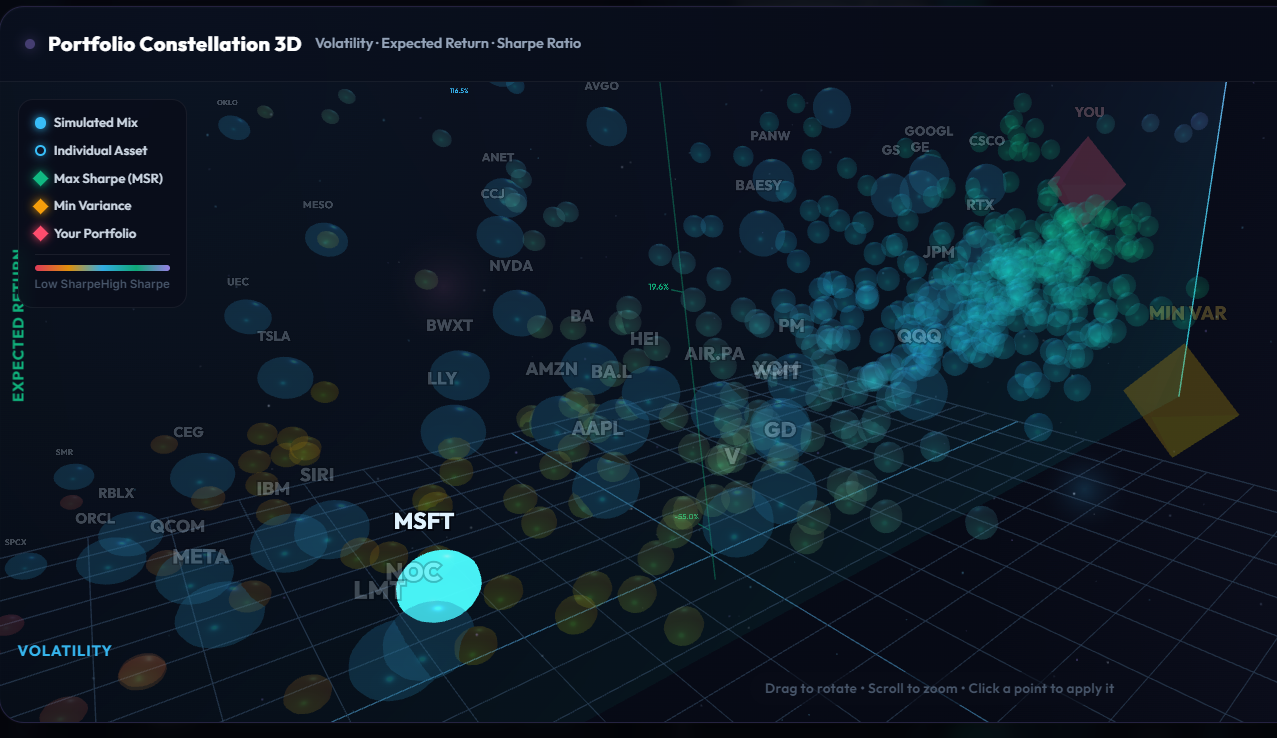Click the VOLATILITY axis label
The image size is (1277, 738).
[65, 651]
